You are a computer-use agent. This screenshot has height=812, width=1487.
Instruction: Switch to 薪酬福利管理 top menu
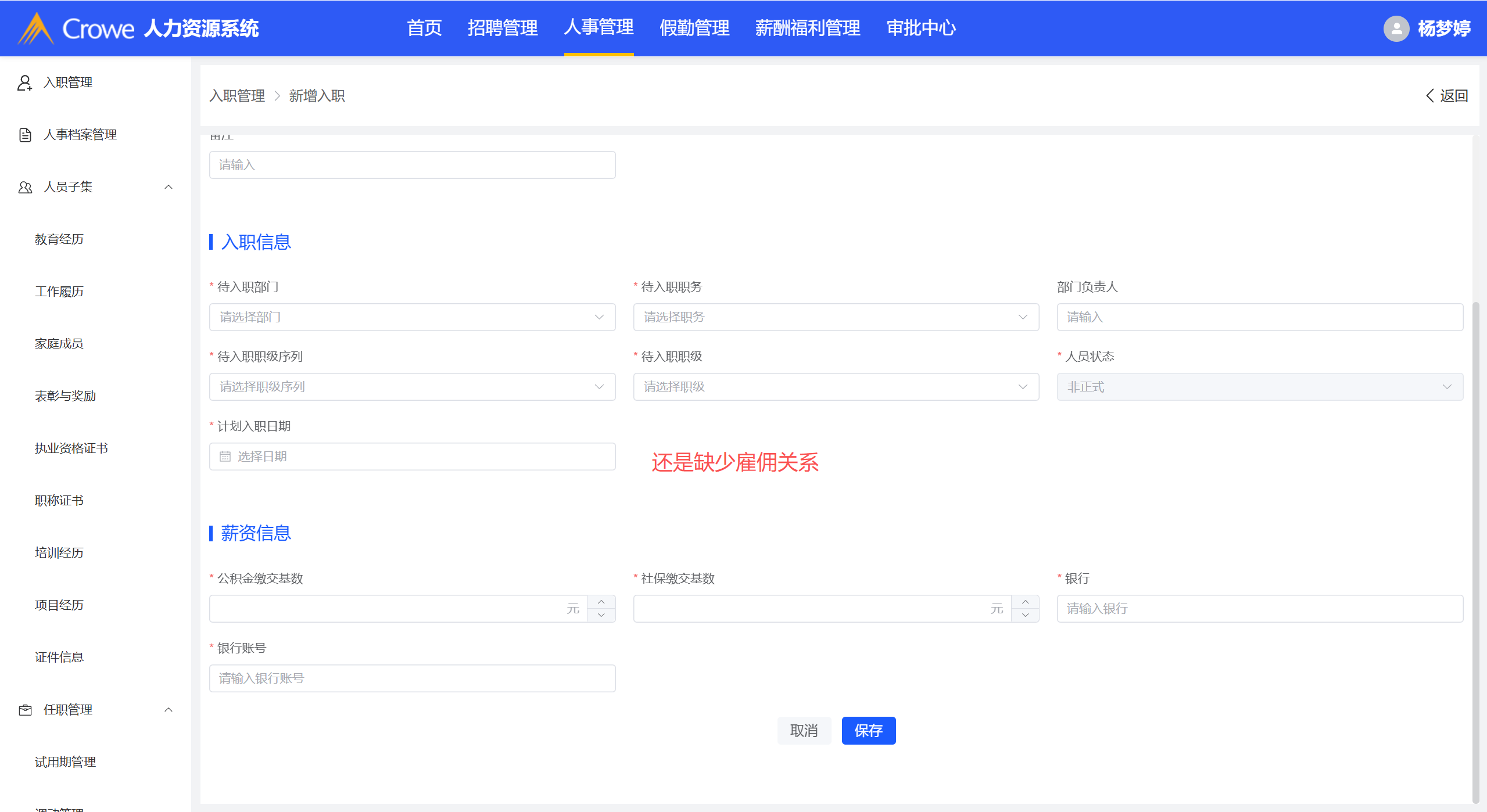tap(807, 28)
